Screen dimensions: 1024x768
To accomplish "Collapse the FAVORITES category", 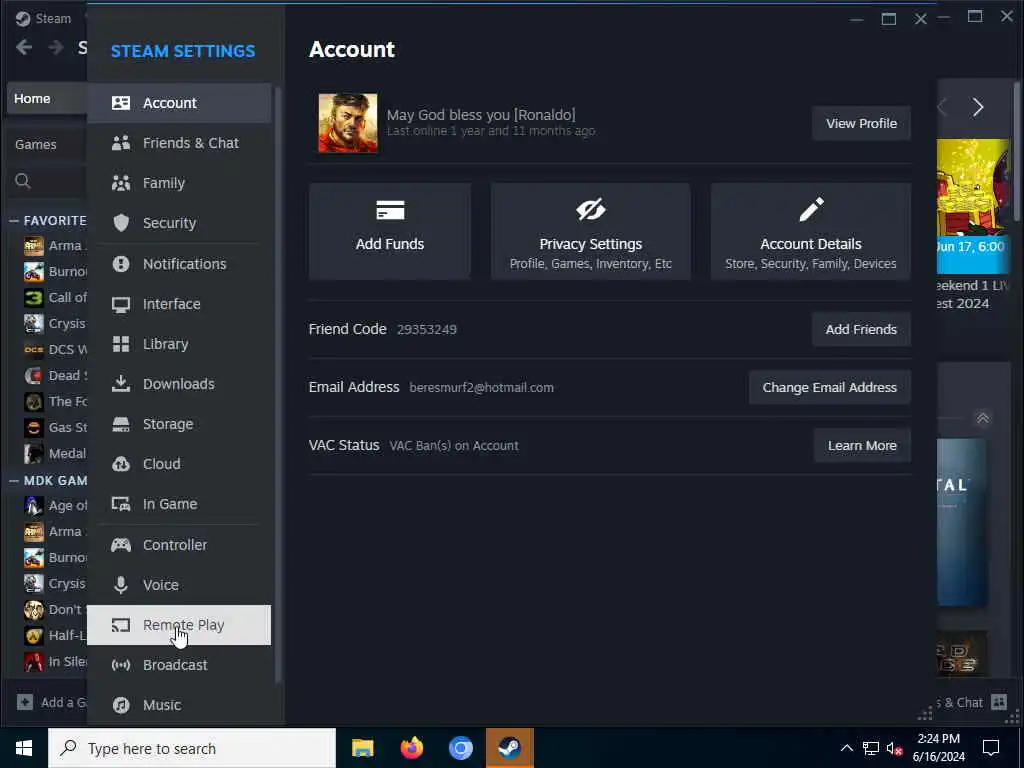I will click(14, 221).
